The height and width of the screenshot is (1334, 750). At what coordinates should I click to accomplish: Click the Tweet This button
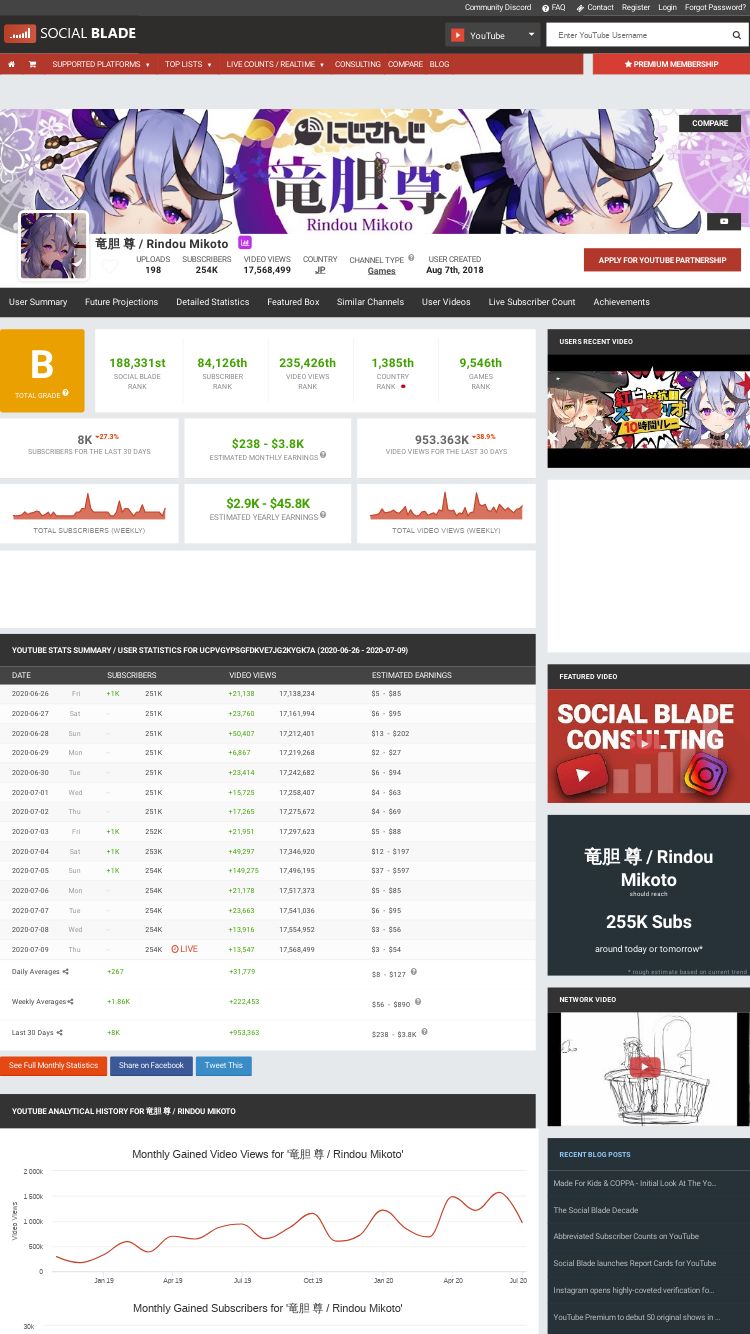(x=223, y=1066)
